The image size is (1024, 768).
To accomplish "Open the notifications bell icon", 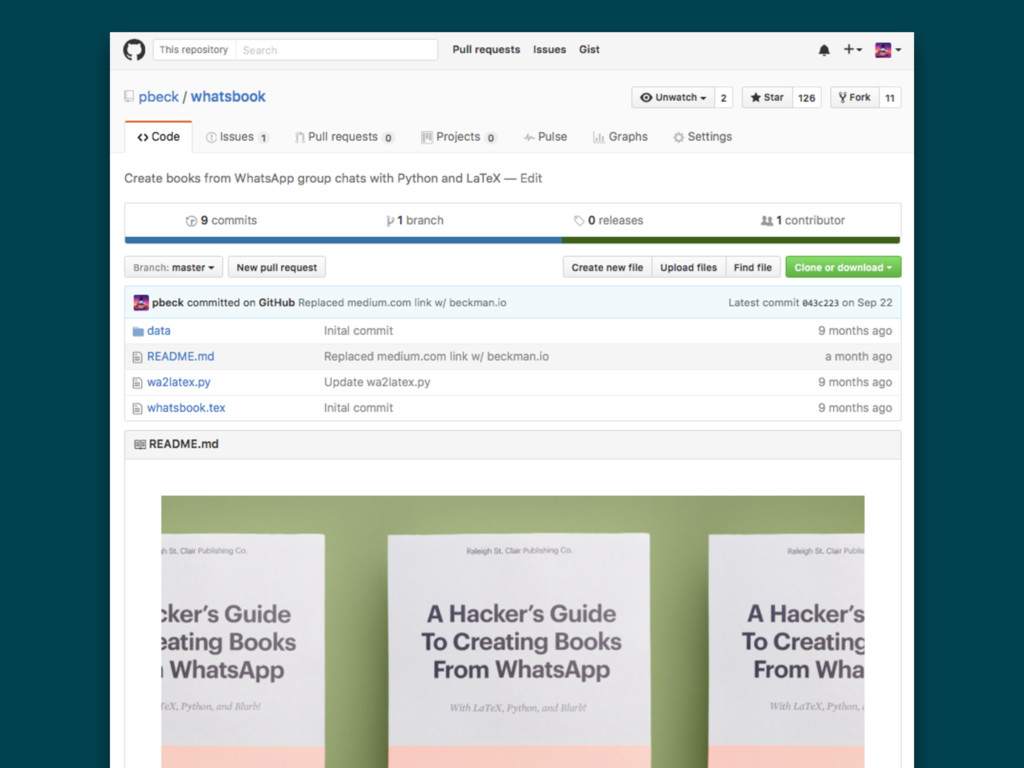I will point(824,50).
